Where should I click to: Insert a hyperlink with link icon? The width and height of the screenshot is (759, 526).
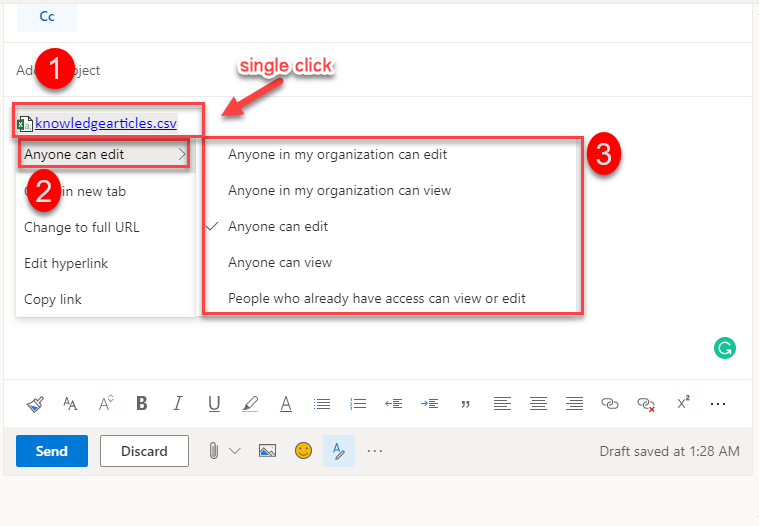tap(609, 404)
